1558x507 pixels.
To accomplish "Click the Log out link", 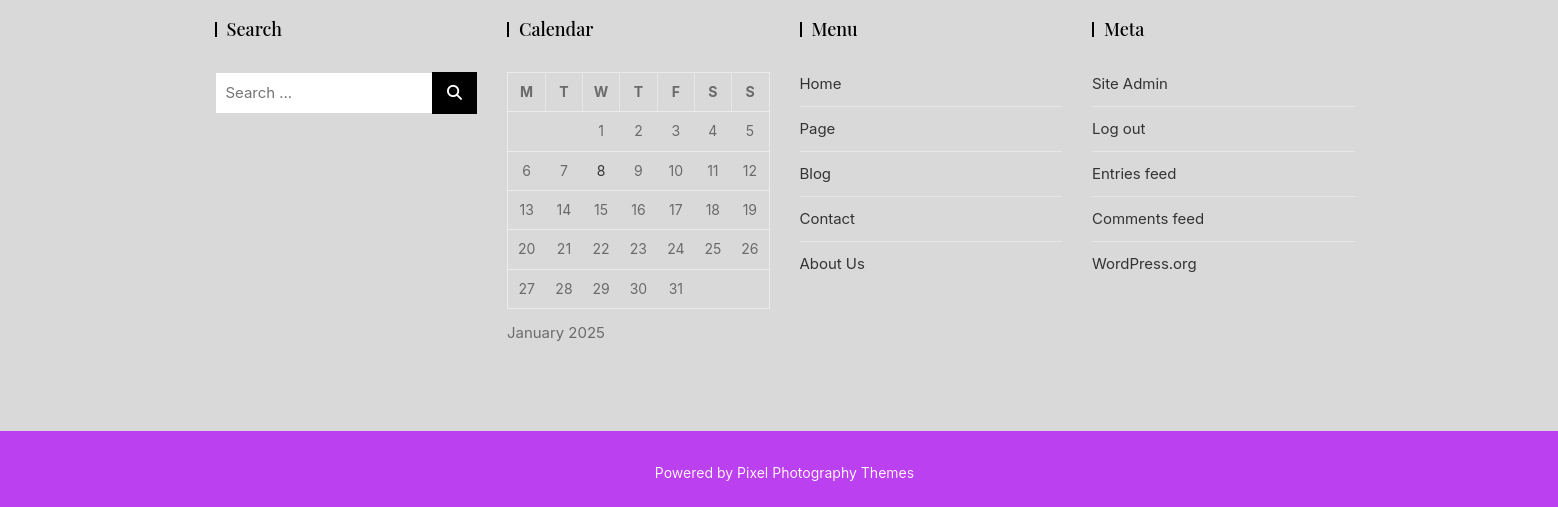I will coord(1119,129).
